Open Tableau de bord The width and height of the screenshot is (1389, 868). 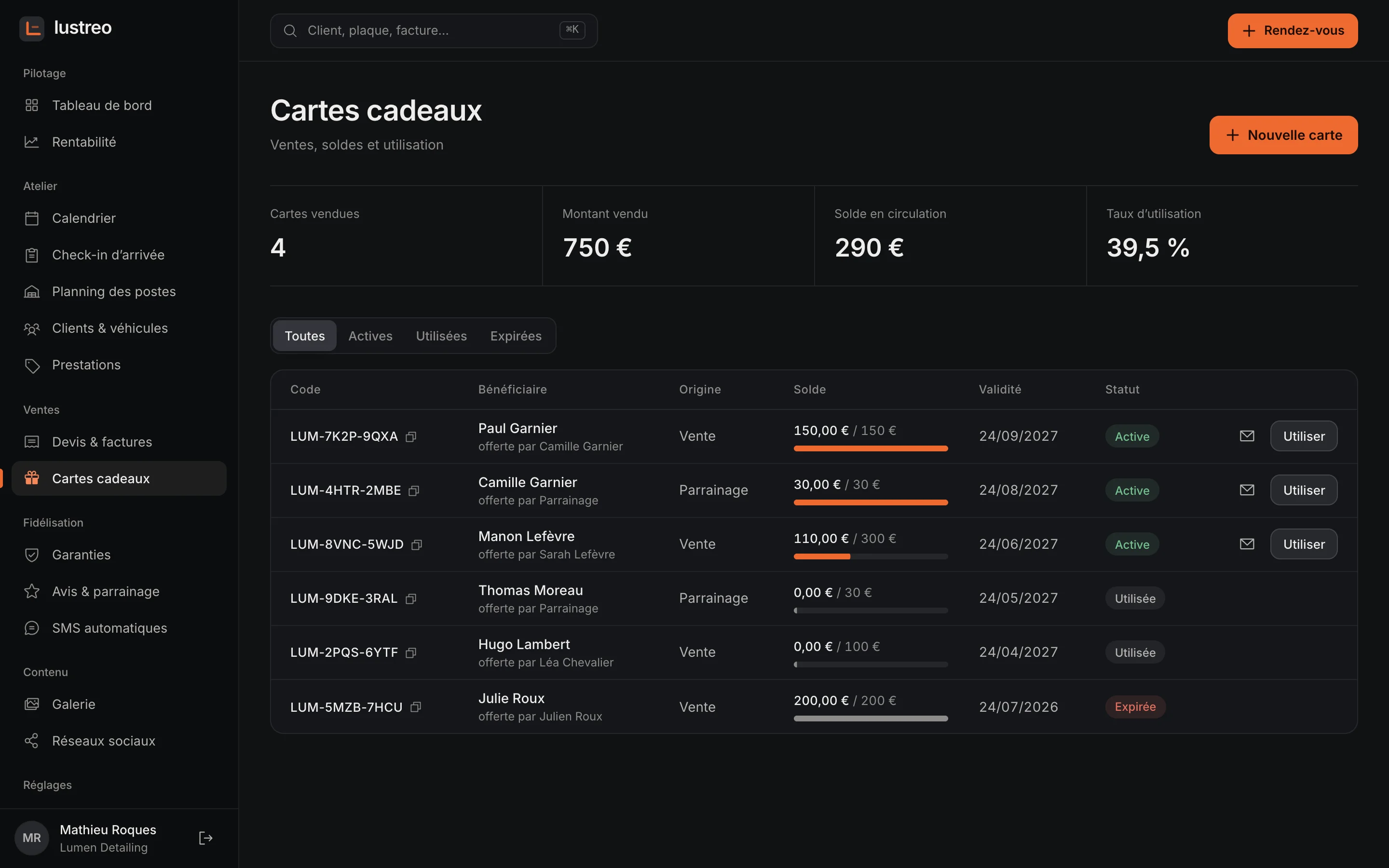(119, 106)
